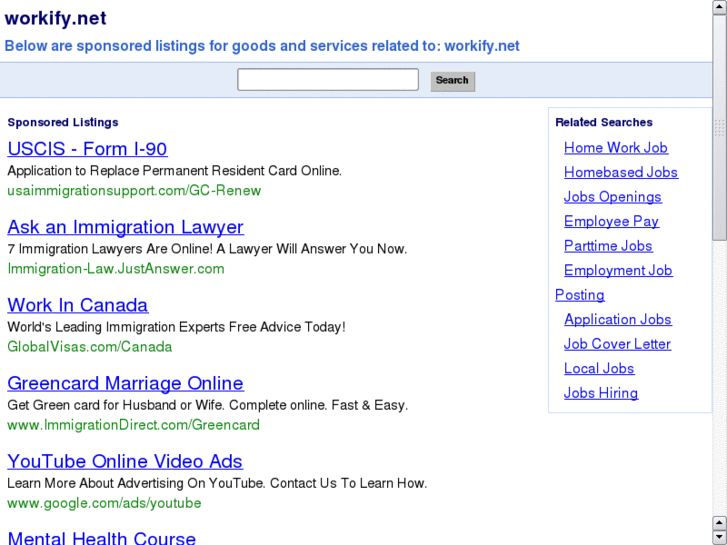Click 'Application to Replace Permanent Resident Card' description
Image resolution: width=727 pixels, height=545 pixels.
click(174, 171)
